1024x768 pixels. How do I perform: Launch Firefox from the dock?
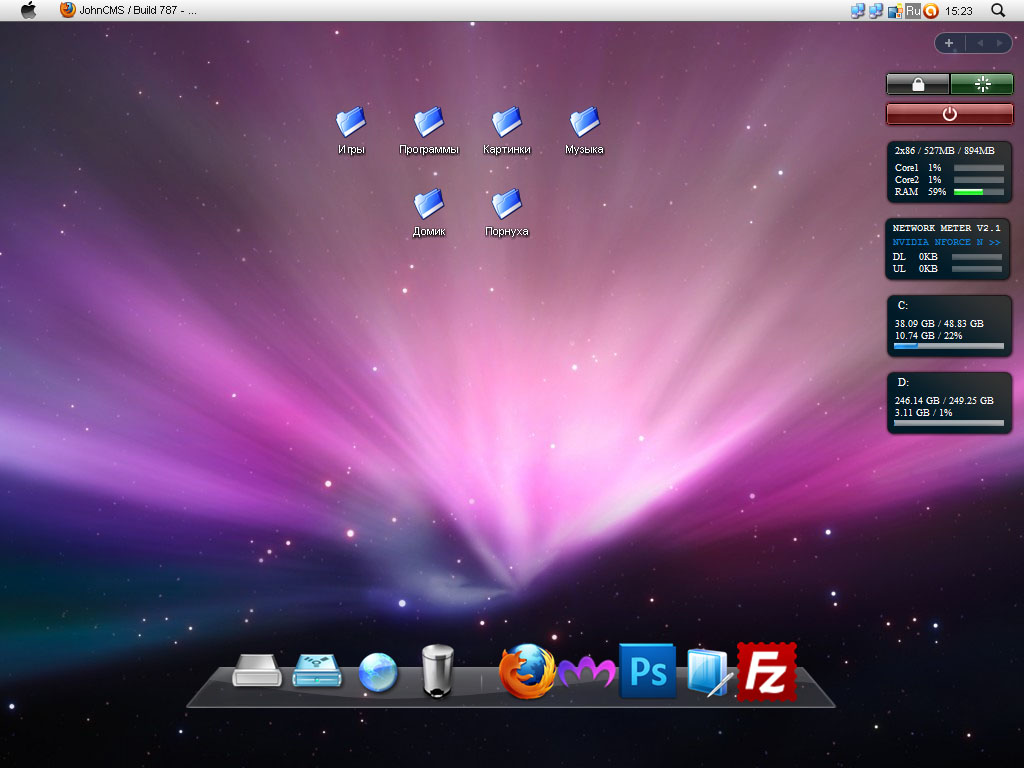pyautogui.click(x=527, y=671)
